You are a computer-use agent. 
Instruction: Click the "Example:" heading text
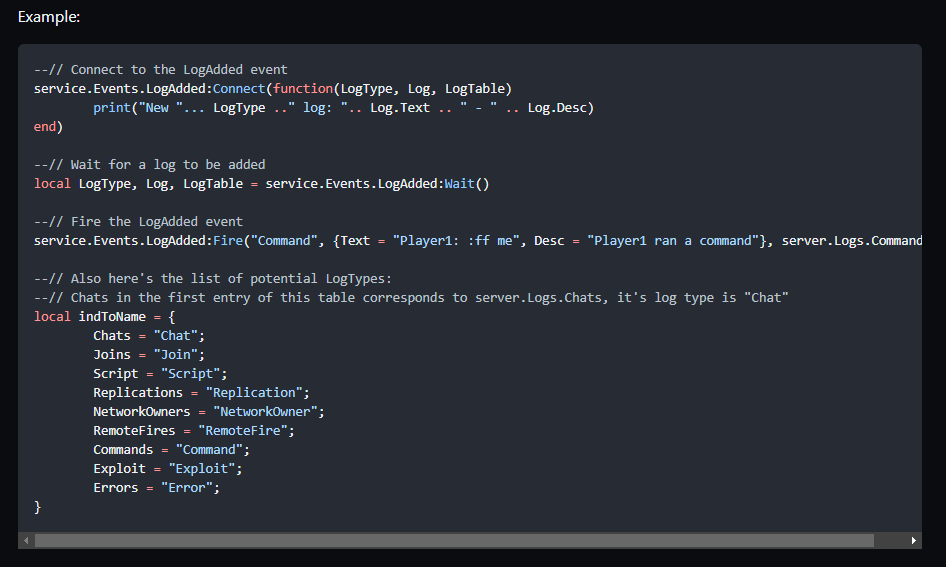click(49, 17)
